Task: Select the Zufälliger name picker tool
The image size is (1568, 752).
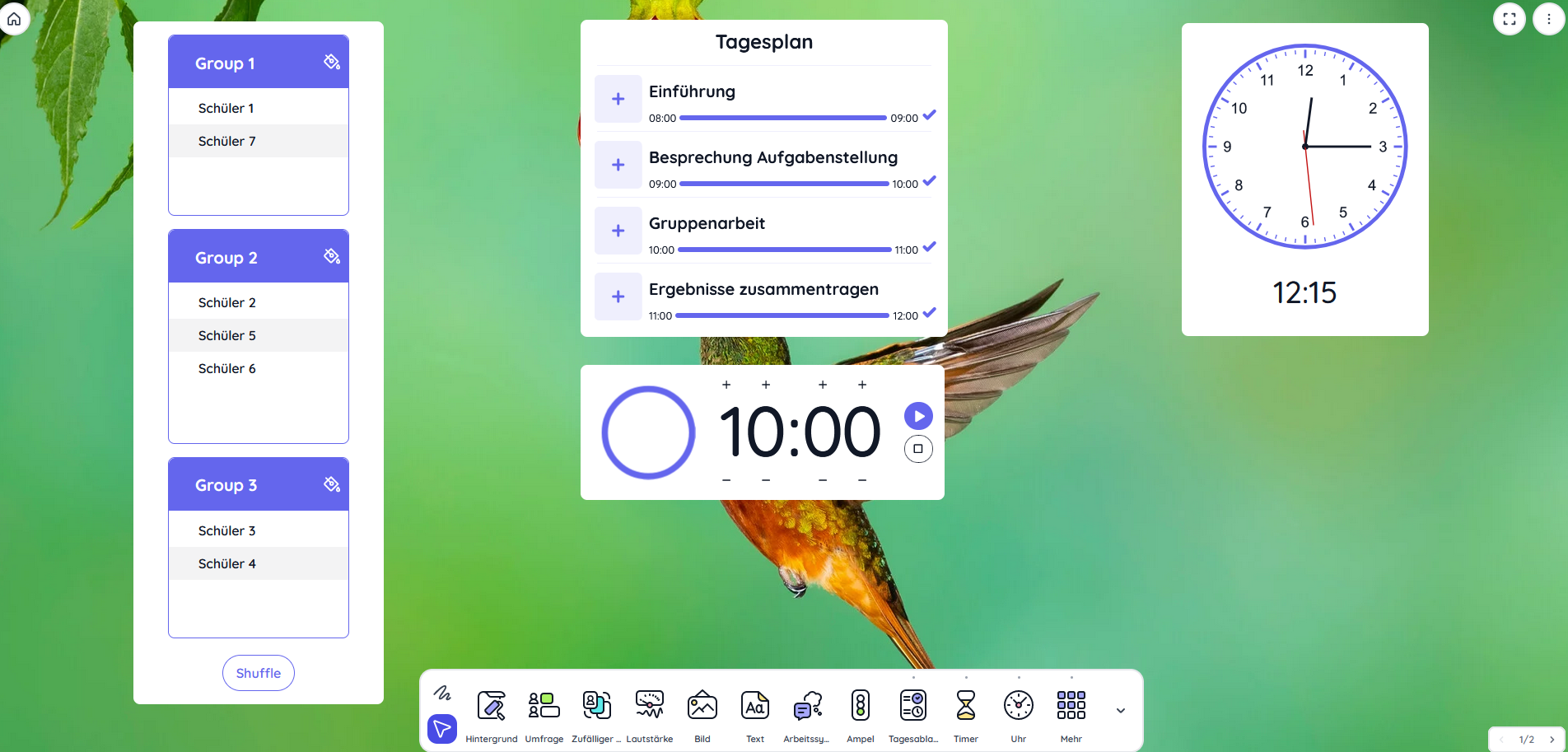Action: [x=595, y=706]
